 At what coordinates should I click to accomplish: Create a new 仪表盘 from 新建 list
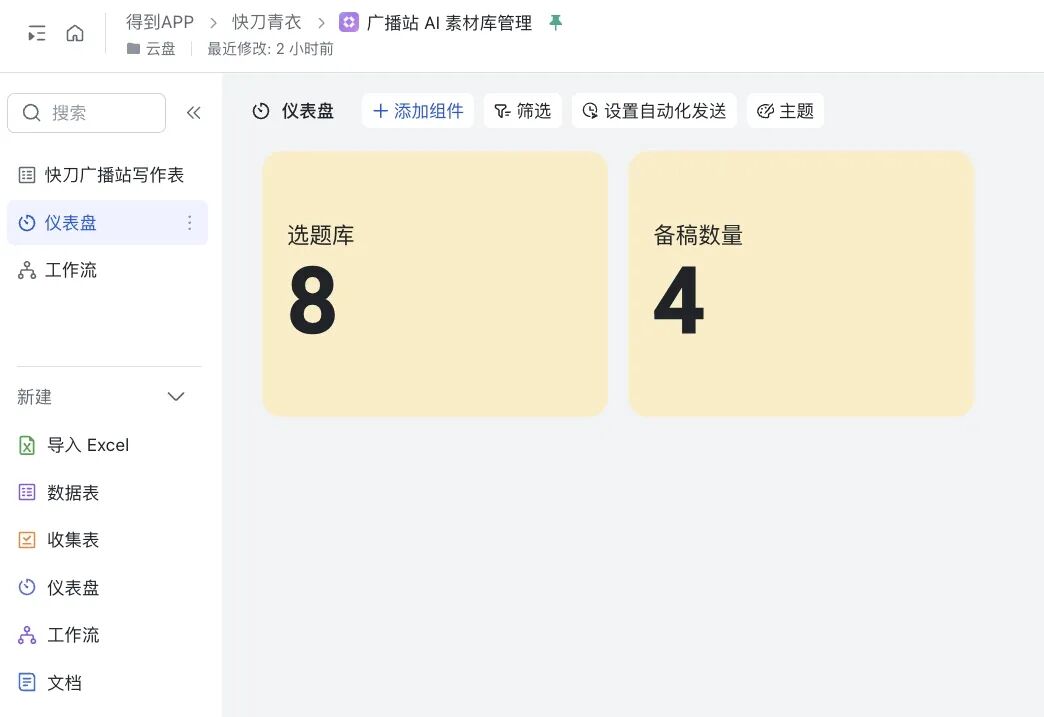coord(59,587)
